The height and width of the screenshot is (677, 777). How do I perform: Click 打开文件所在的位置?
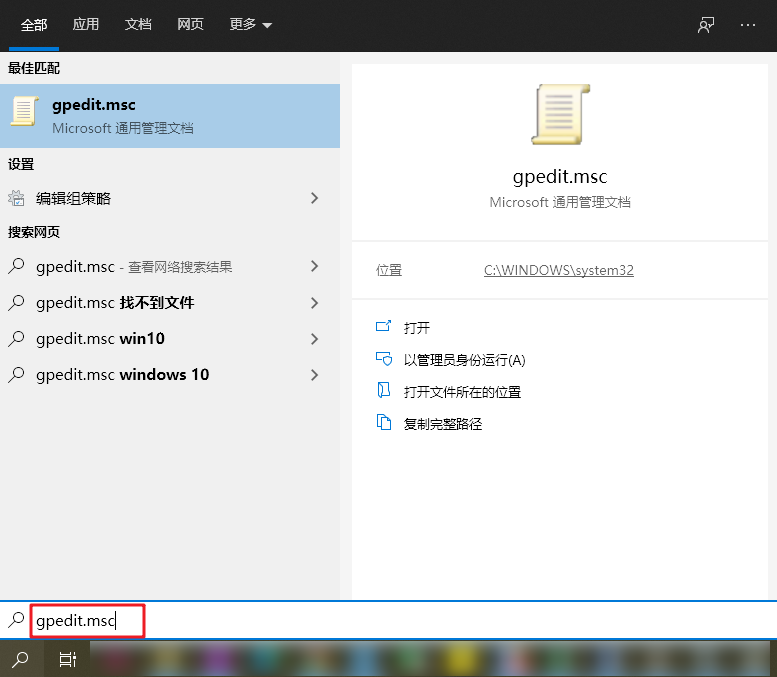[462, 392]
